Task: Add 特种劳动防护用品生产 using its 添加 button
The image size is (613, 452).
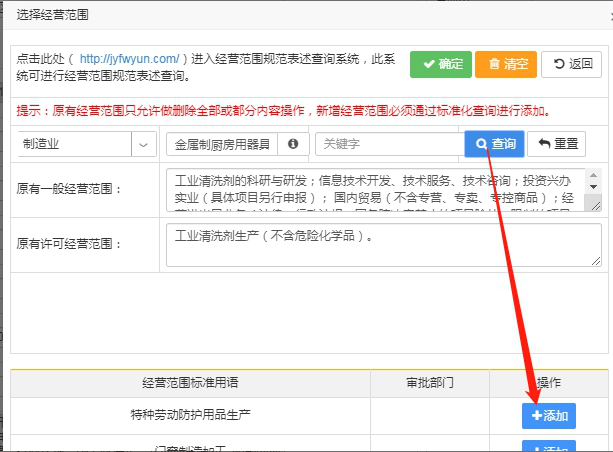Action: point(549,415)
